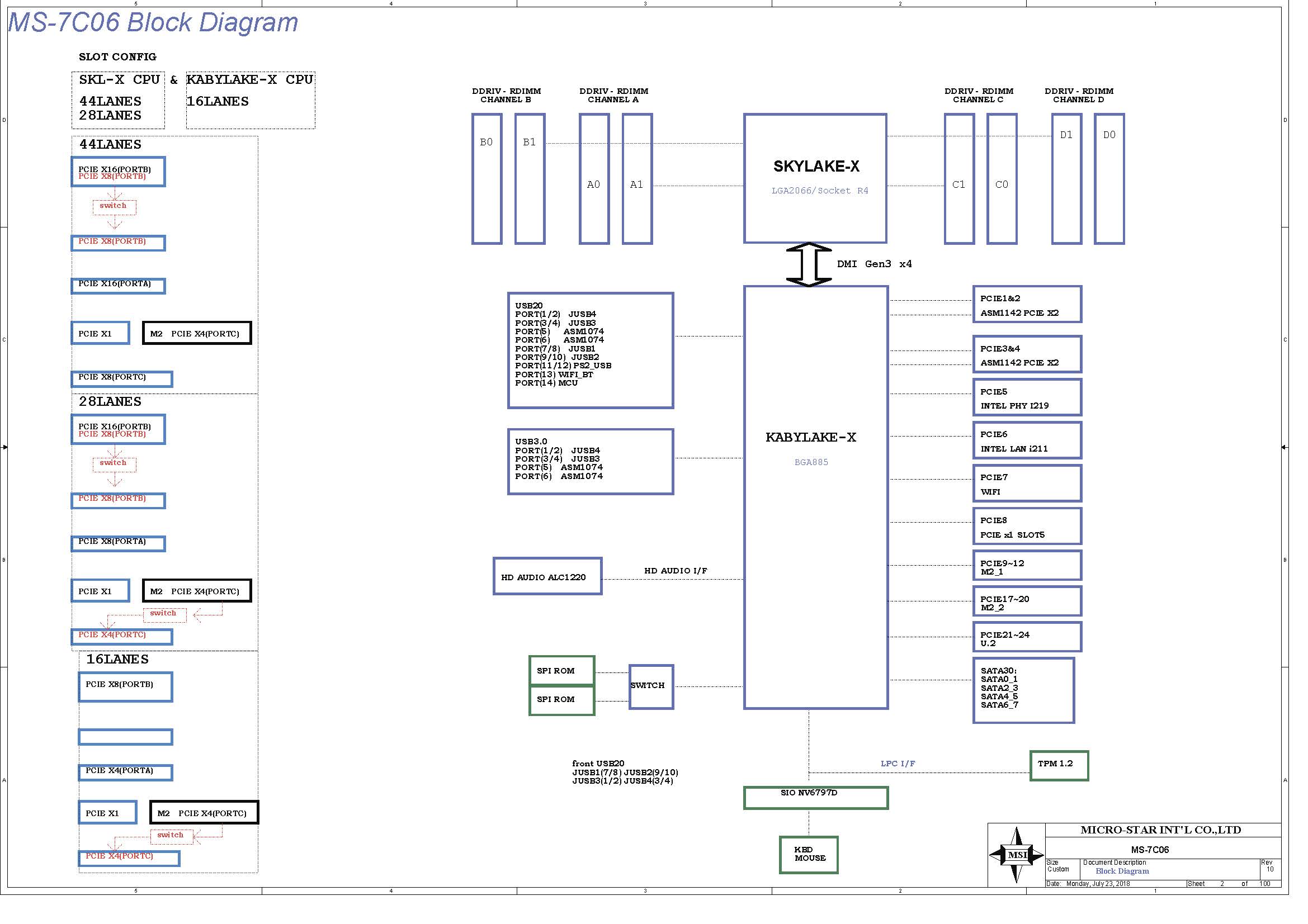This screenshot has width=1308, height=924.
Task: Click the 'PORT(14) MCU' line
Action: [x=546, y=383]
